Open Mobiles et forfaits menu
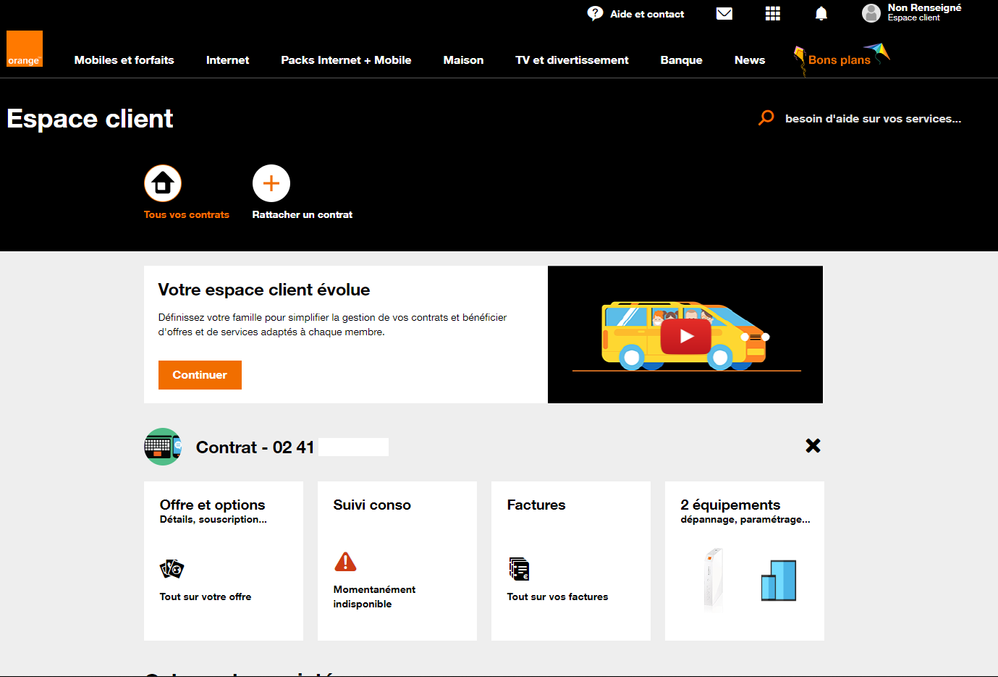Screen dimensions: 998x677 pos(124,60)
